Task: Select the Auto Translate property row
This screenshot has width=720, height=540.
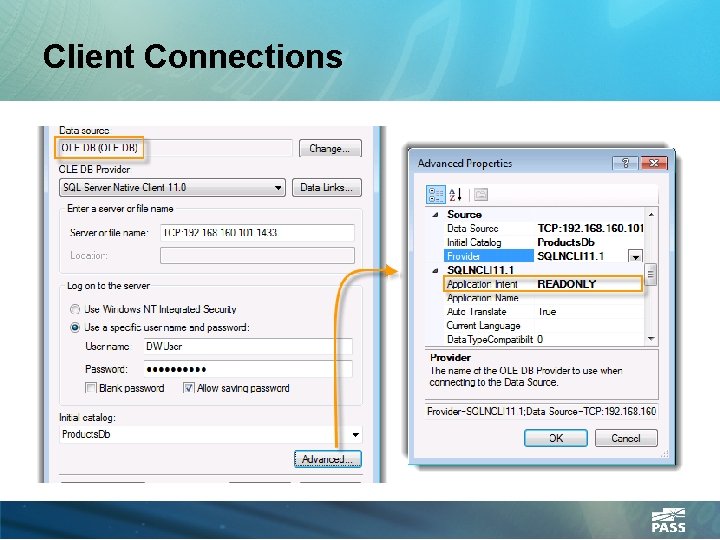Action: point(544,312)
